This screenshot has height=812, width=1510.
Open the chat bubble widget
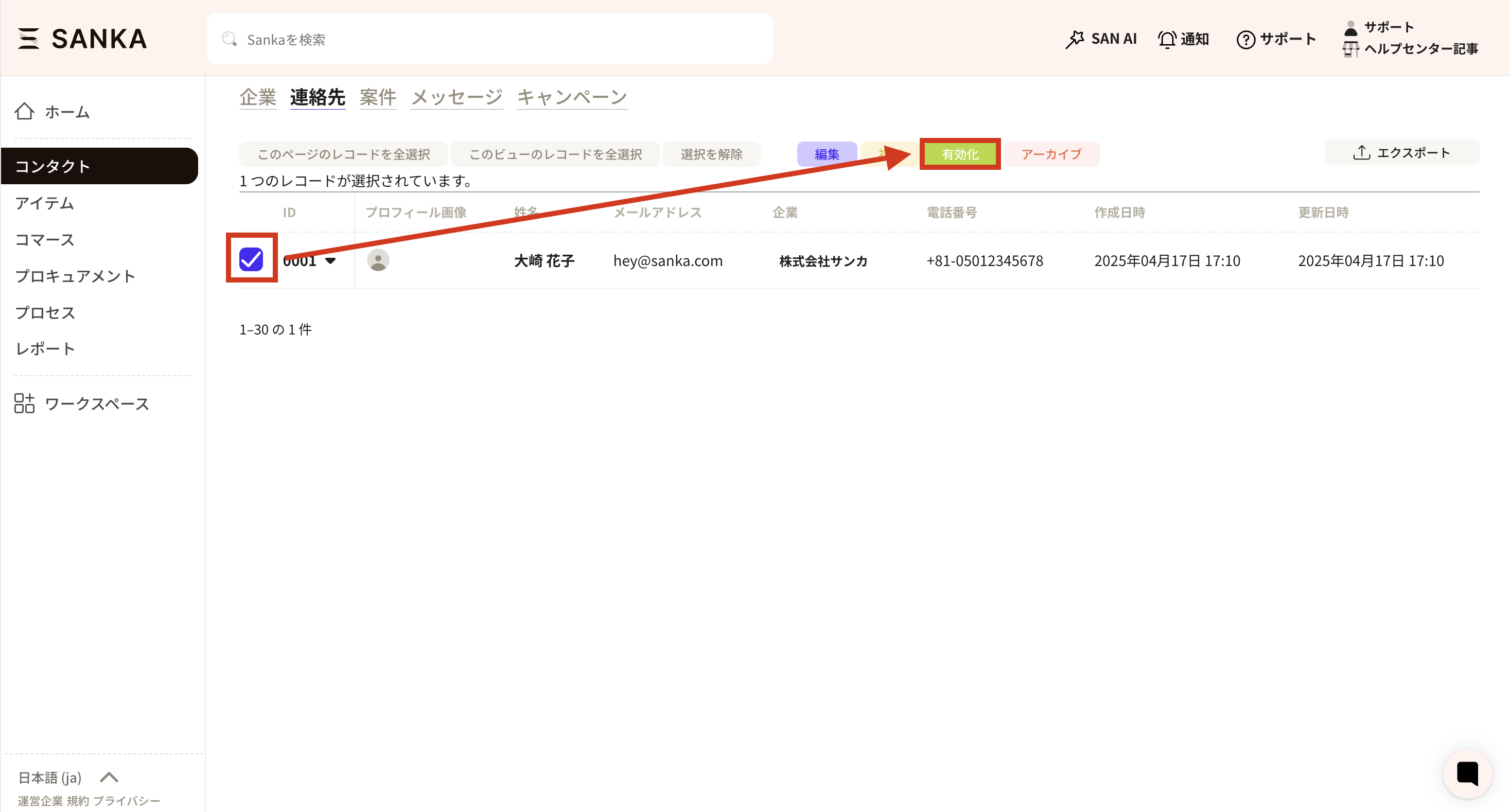pyautogui.click(x=1467, y=773)
